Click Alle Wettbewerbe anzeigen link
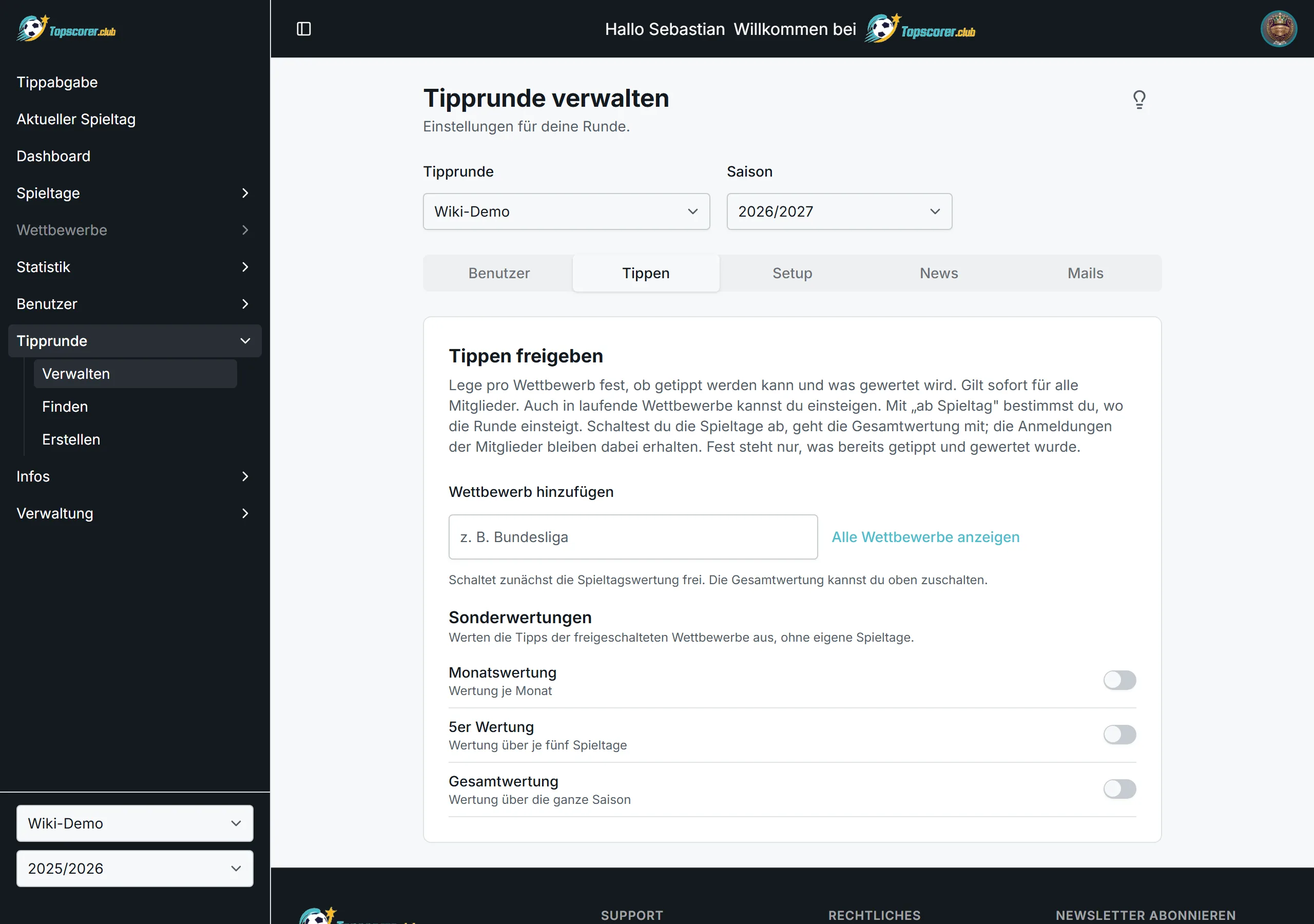Viewport: 1314px width, 924px height. 925,537
